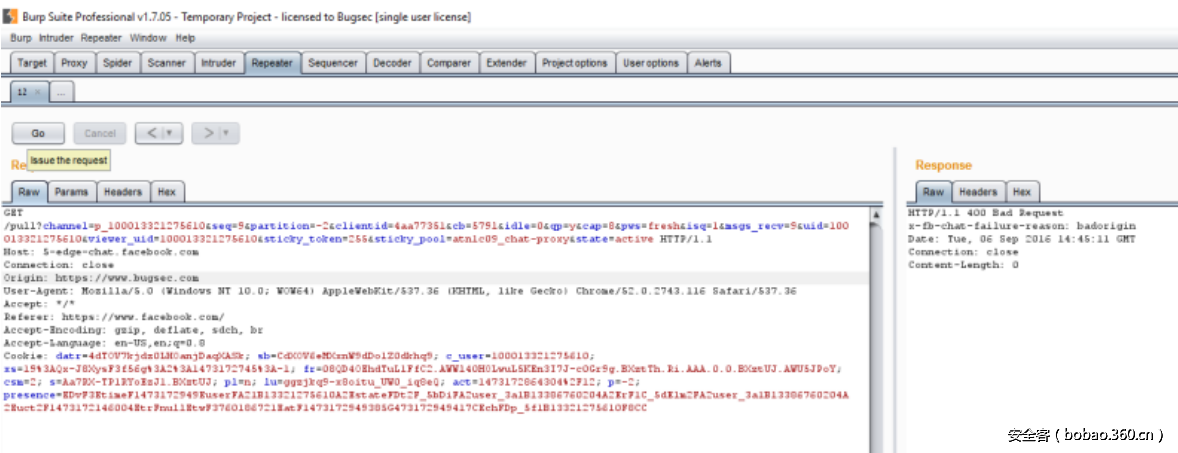Click the request pane scrollbar up arrow
The image size is (1178, 453).
click(876, 214)
